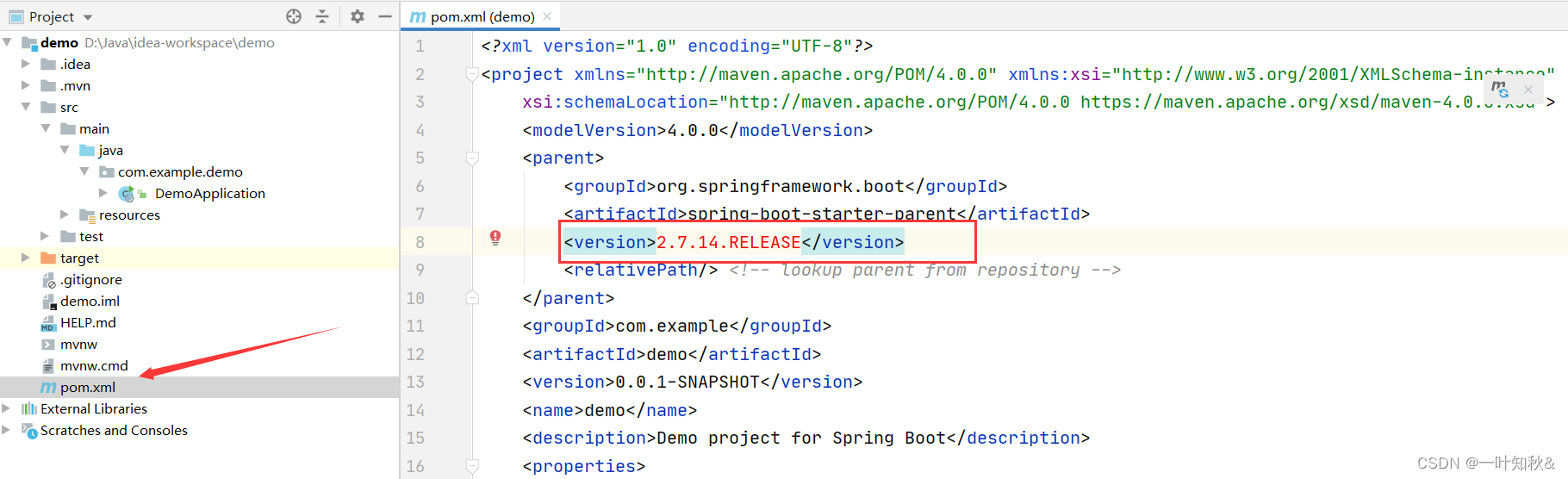This screenshot has height=479, width=1568.
Task: Open the Project view dropdown
Action: pyautogui.click(x=88, y=17)
